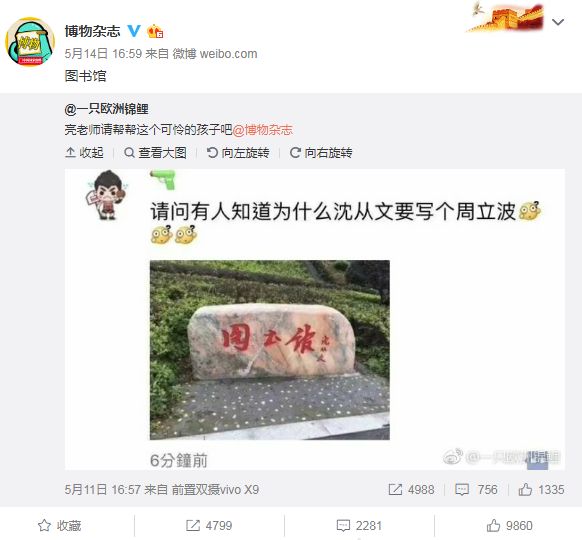
Task: Click the blue verified V badge
Action: click(x=134, y=31)
